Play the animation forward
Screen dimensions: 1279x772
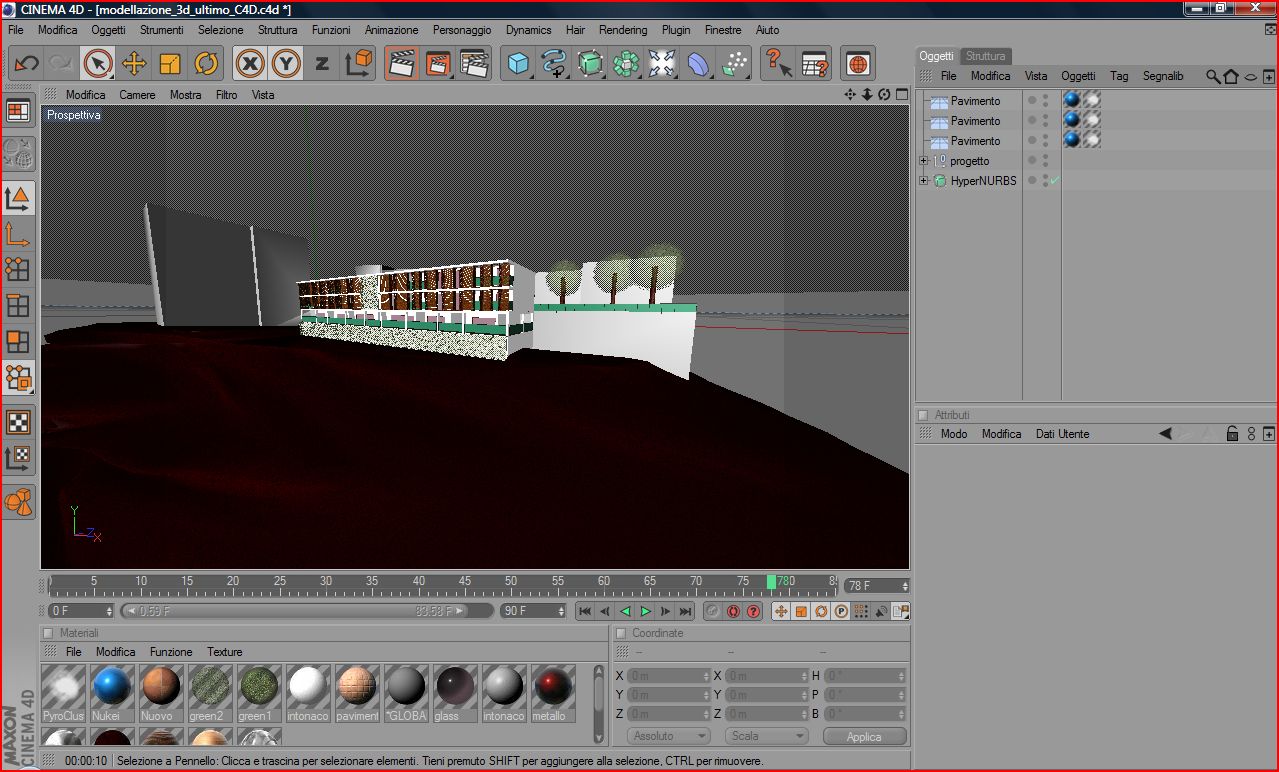[645, 611]
